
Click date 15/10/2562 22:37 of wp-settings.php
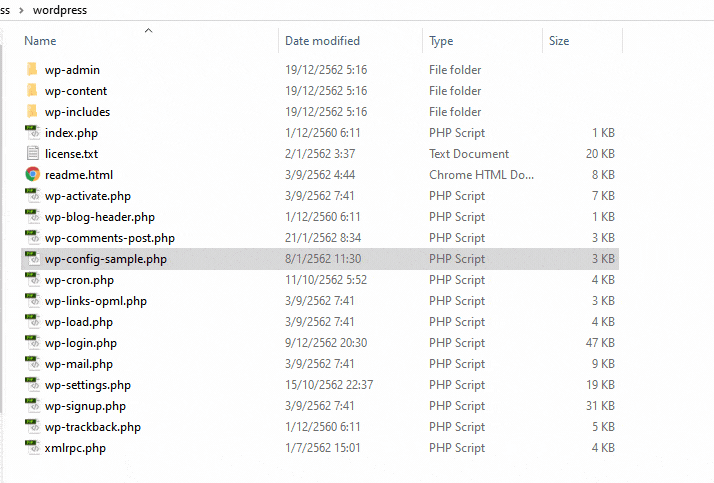[x=329, y=385]
